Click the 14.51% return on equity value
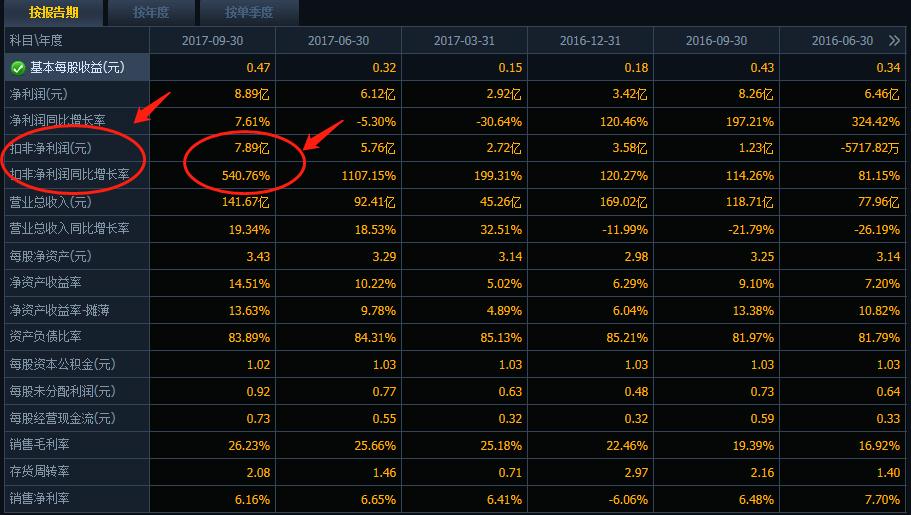This screenshot has width=911, height=515. (x=249, y=284)
